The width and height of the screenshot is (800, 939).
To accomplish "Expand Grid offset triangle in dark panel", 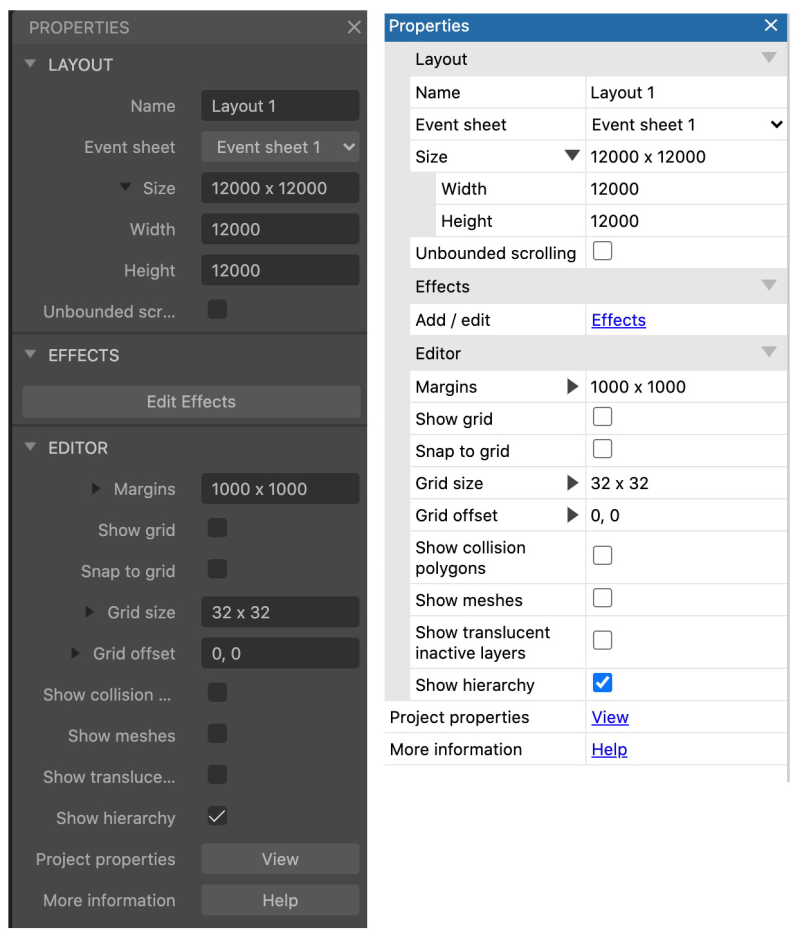I will (x=75, y=653).
